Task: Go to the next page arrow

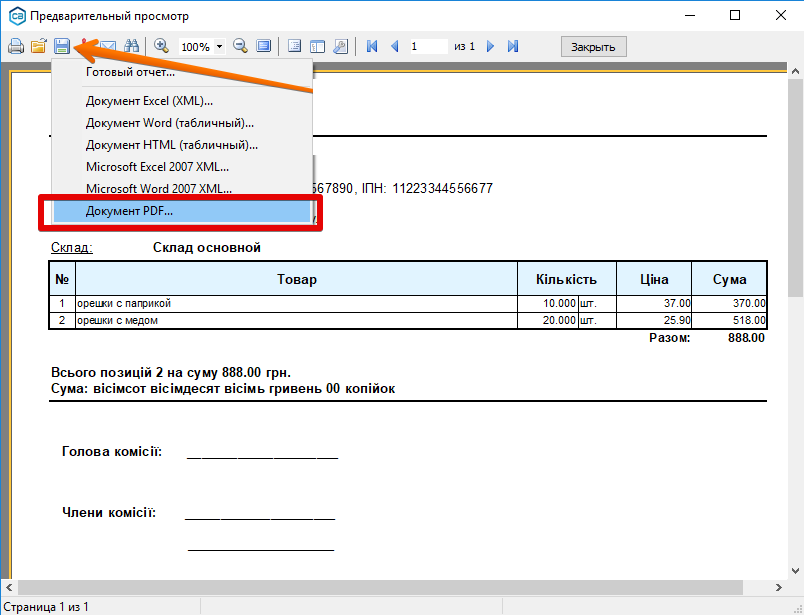Action: 490,46
